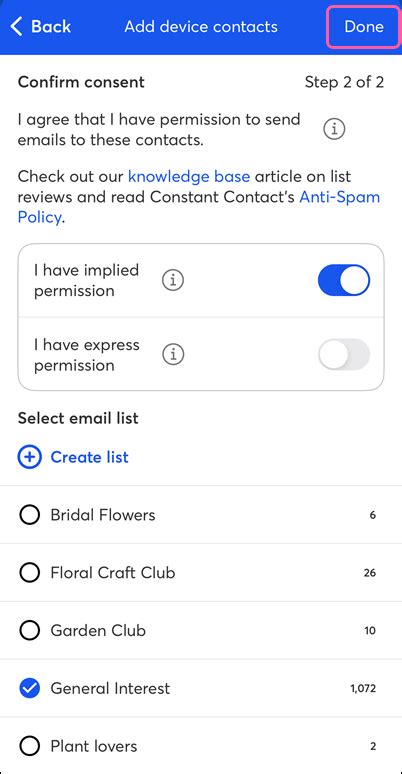
Task: Disable the implied permission toggle
Action: [x=344, y=280]
